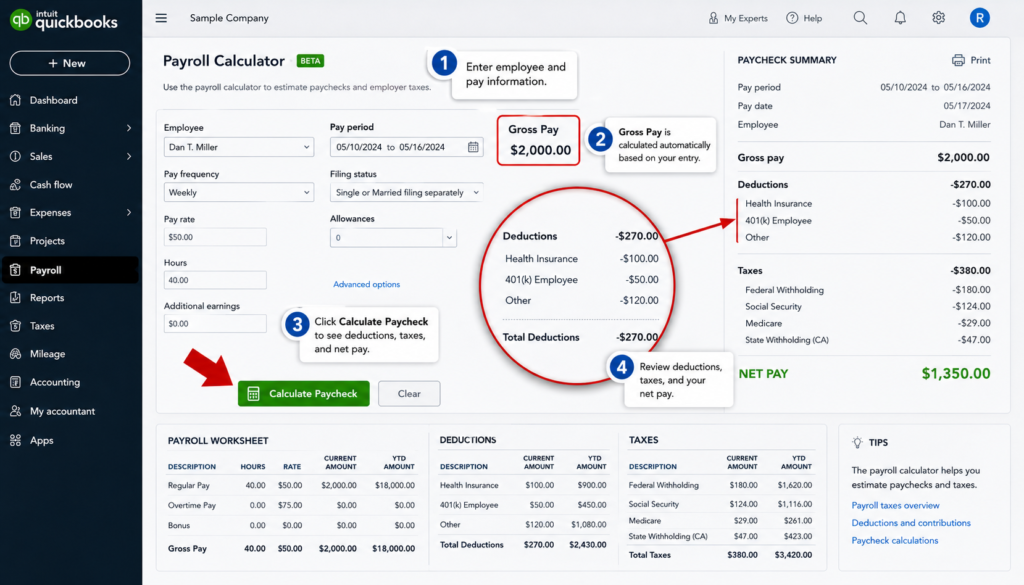Click the Mileage sidebar icon
This screenshot has height=585, width=1024.
16,354
